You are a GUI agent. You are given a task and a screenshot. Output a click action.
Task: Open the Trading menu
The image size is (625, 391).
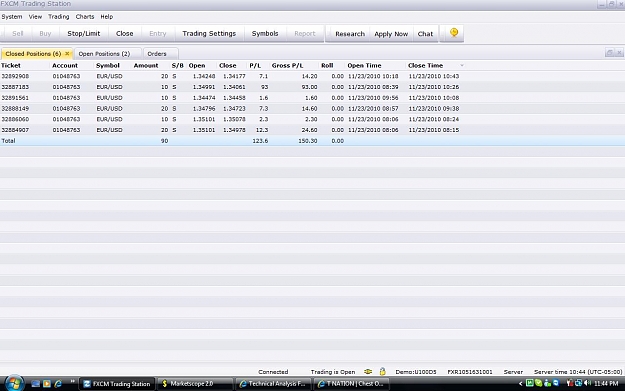click(59, 17)
